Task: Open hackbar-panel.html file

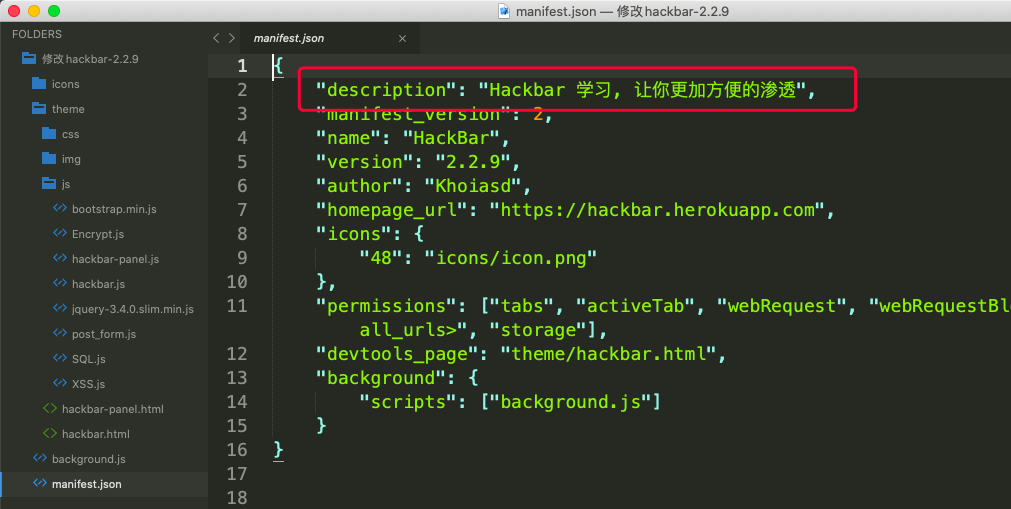Action: click(x=113, y=409)
